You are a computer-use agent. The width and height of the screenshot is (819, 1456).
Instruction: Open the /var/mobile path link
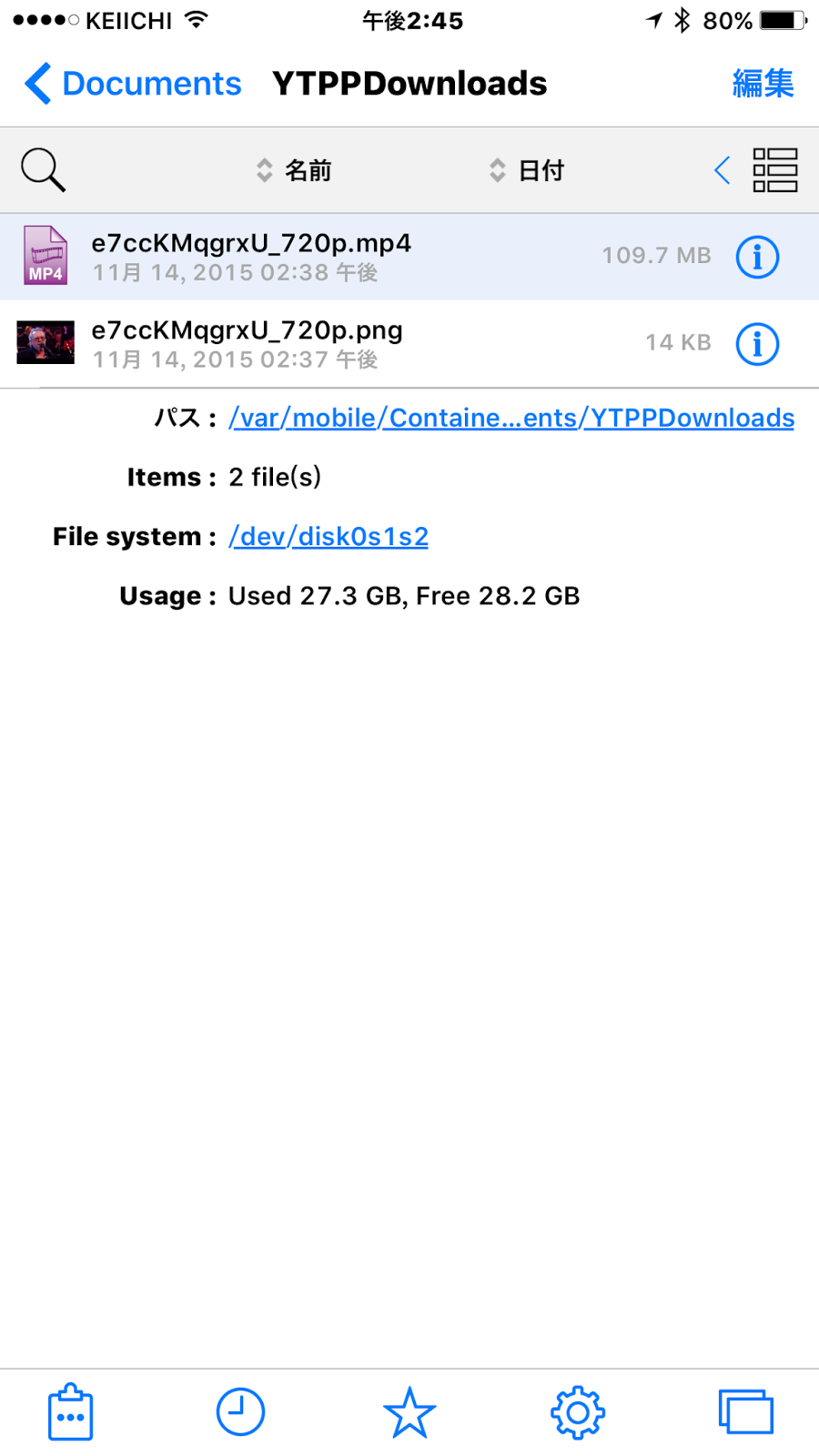pos(511,418)
